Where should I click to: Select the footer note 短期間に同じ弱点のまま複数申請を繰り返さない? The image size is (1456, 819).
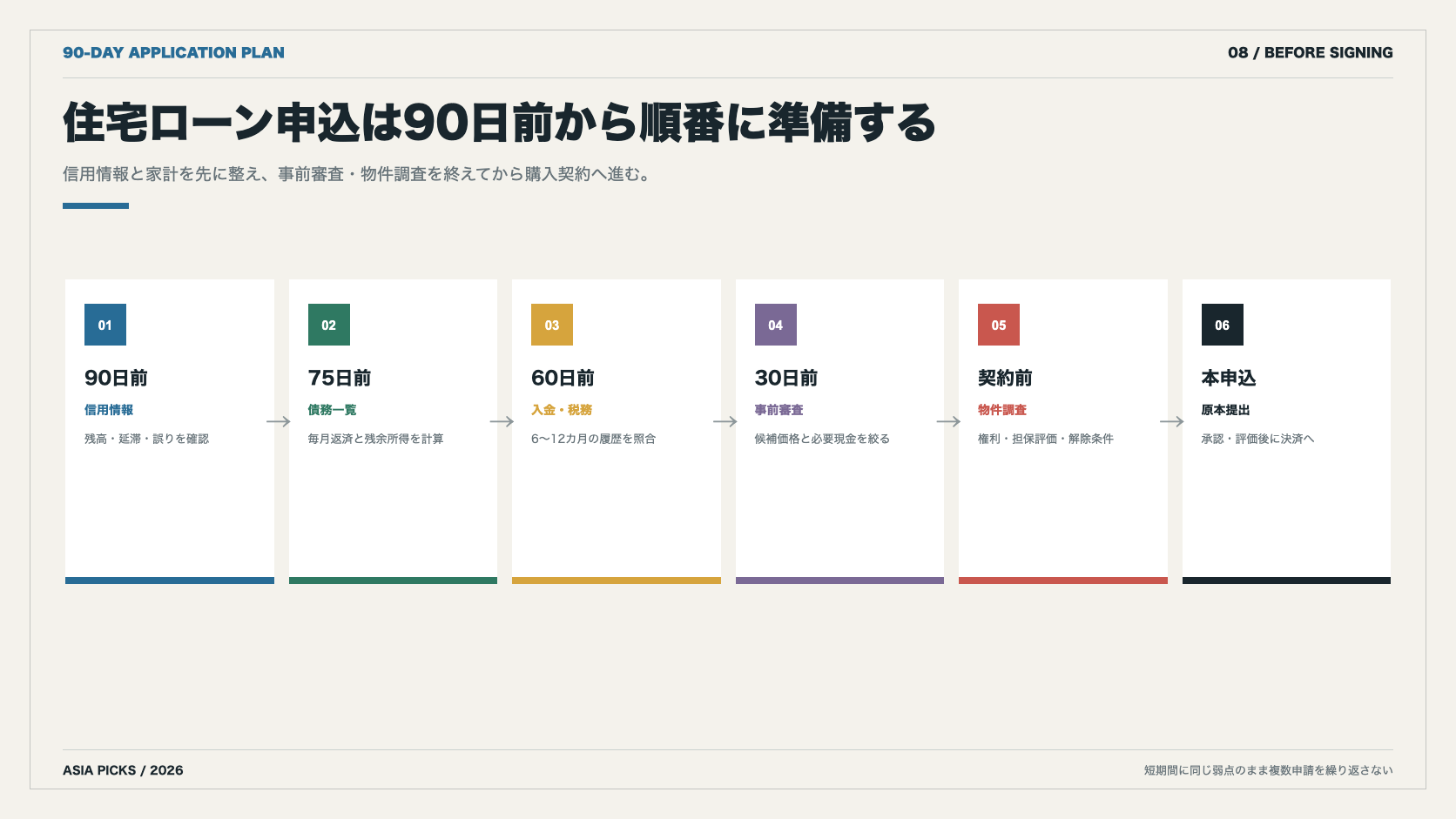(x=1269, y=770)
